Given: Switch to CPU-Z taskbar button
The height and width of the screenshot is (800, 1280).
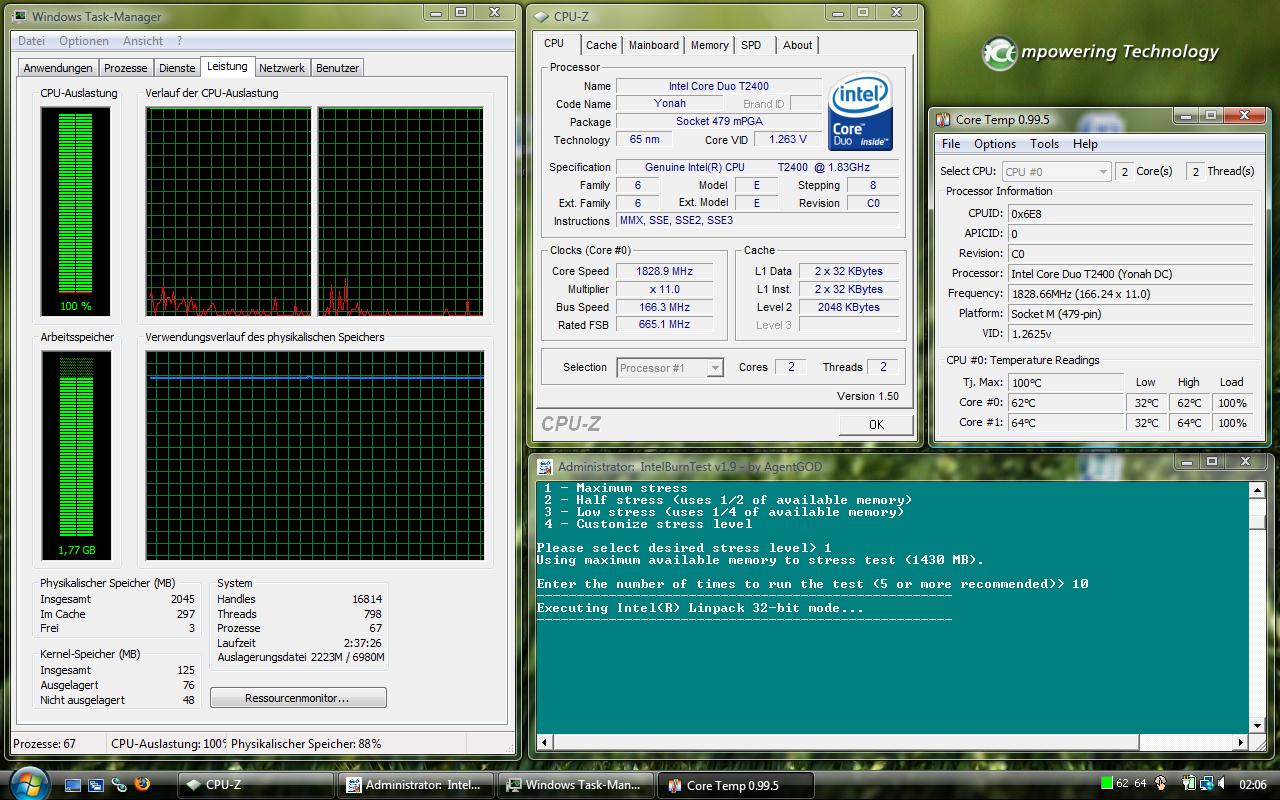Looking at the screenshot, I should [x=258, y=785].
